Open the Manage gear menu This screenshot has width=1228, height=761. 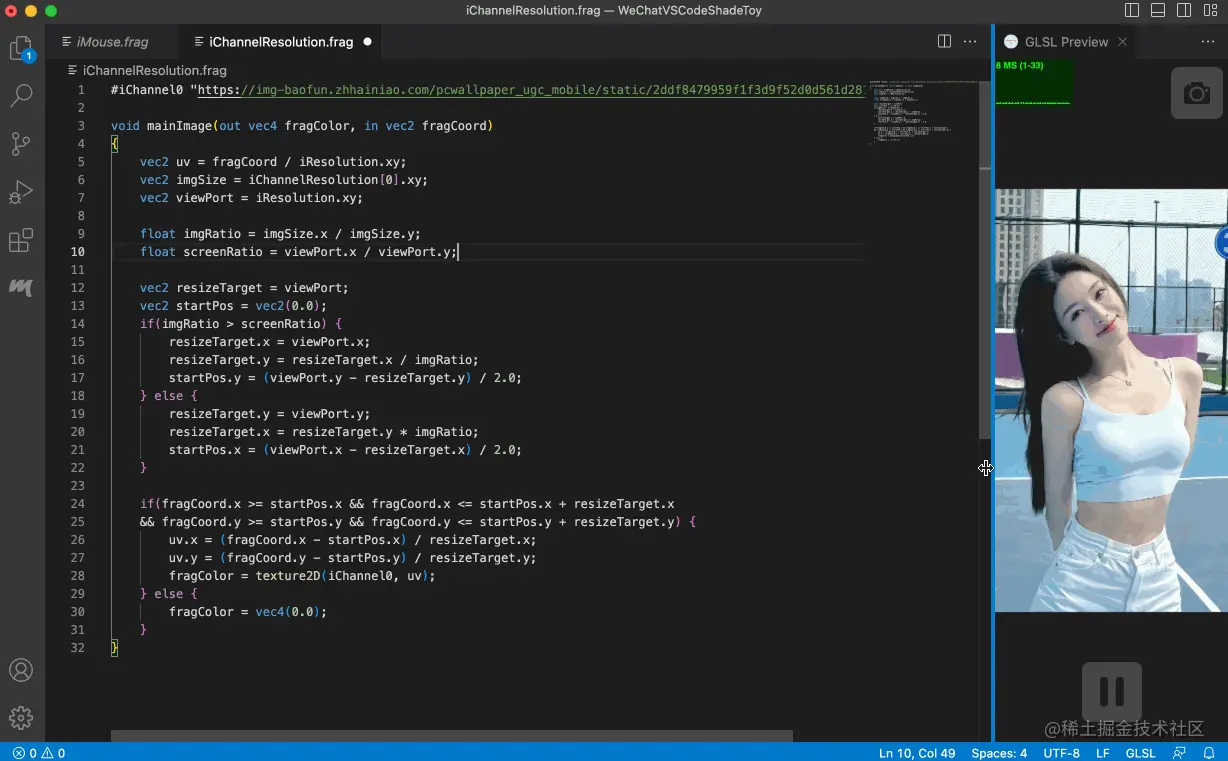21,718
